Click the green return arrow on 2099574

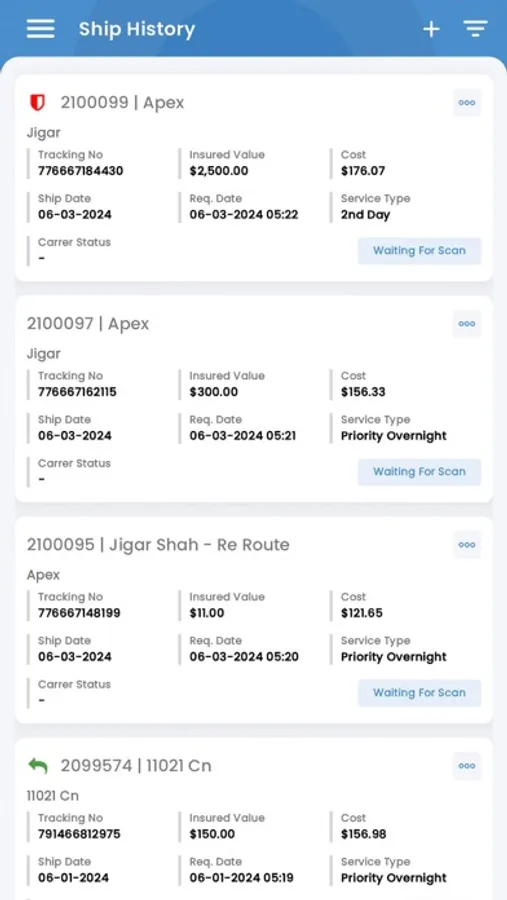click(38, 765)
